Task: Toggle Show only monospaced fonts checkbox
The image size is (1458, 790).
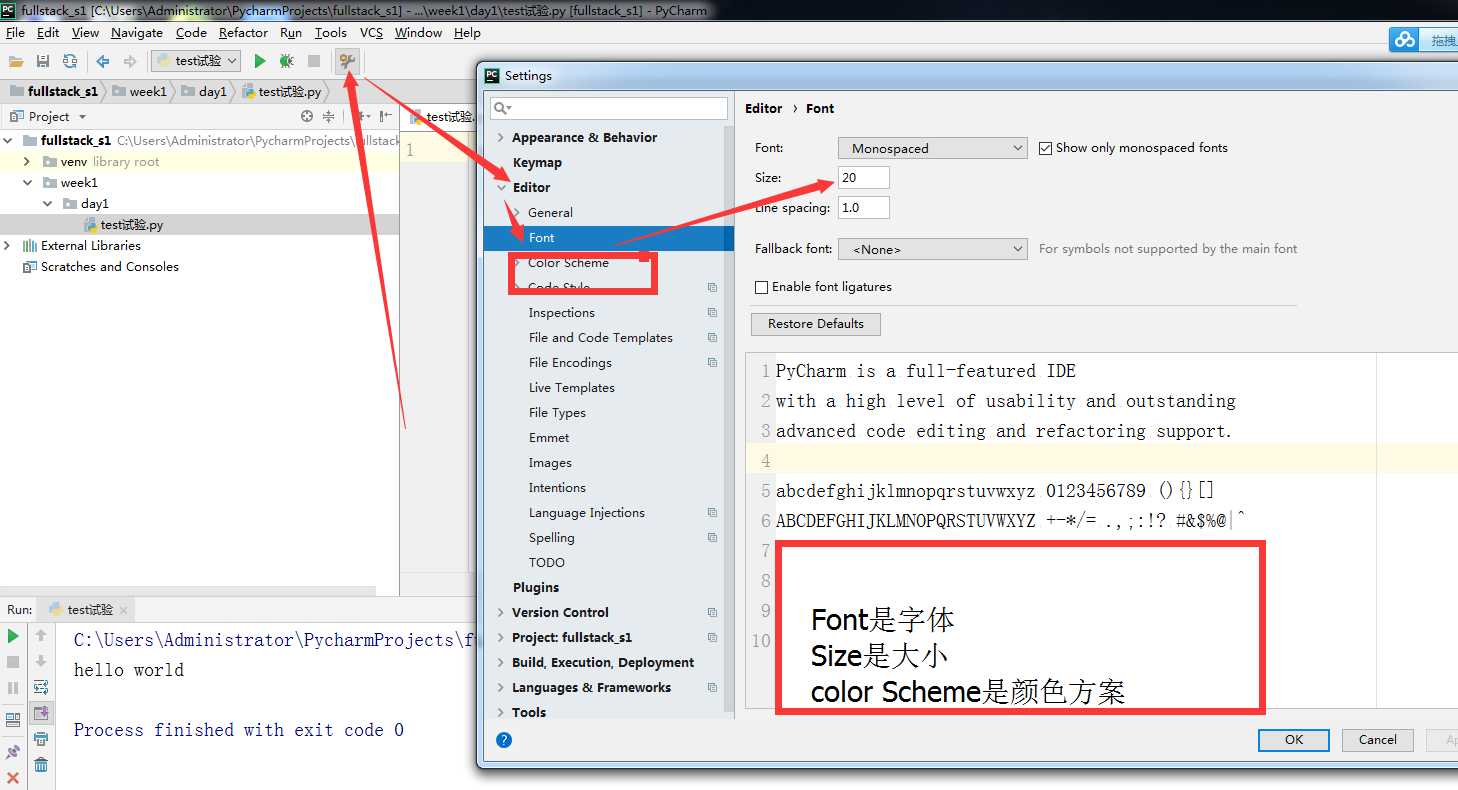Action: pyautogui.click(x=1046, y=148)
